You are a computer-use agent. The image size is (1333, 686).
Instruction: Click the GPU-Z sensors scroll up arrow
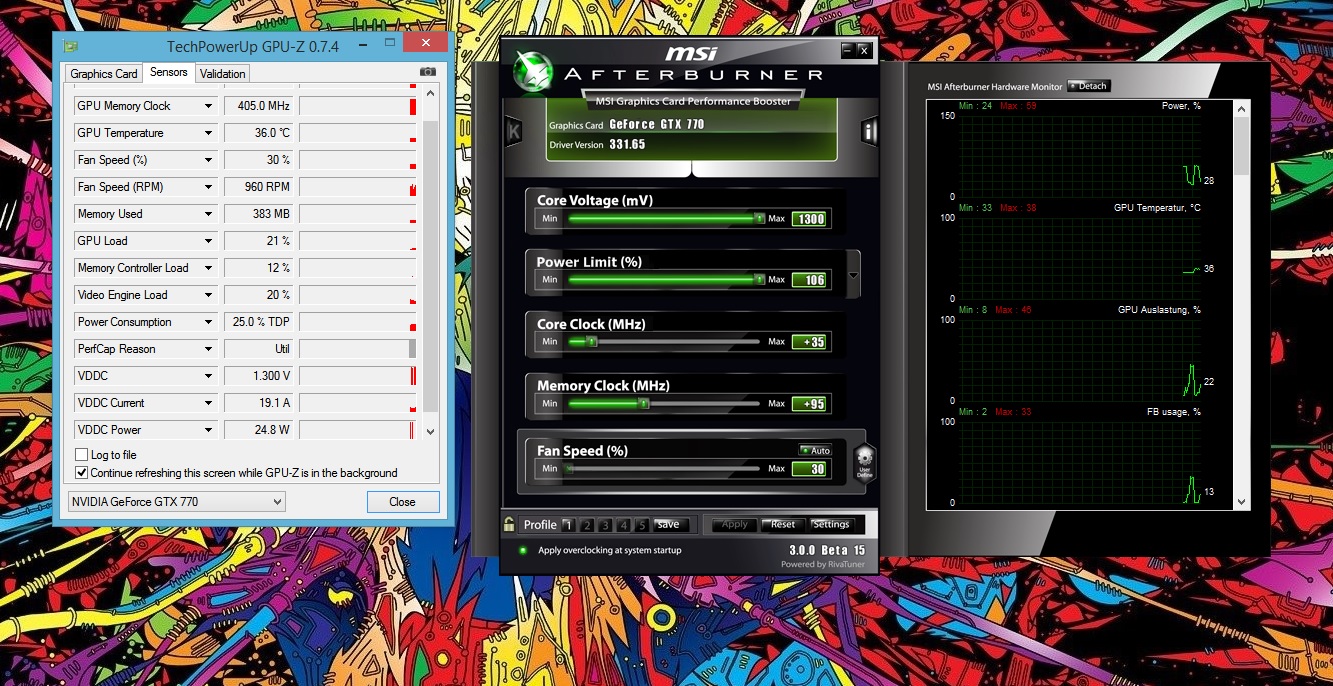tap(431, 95)
